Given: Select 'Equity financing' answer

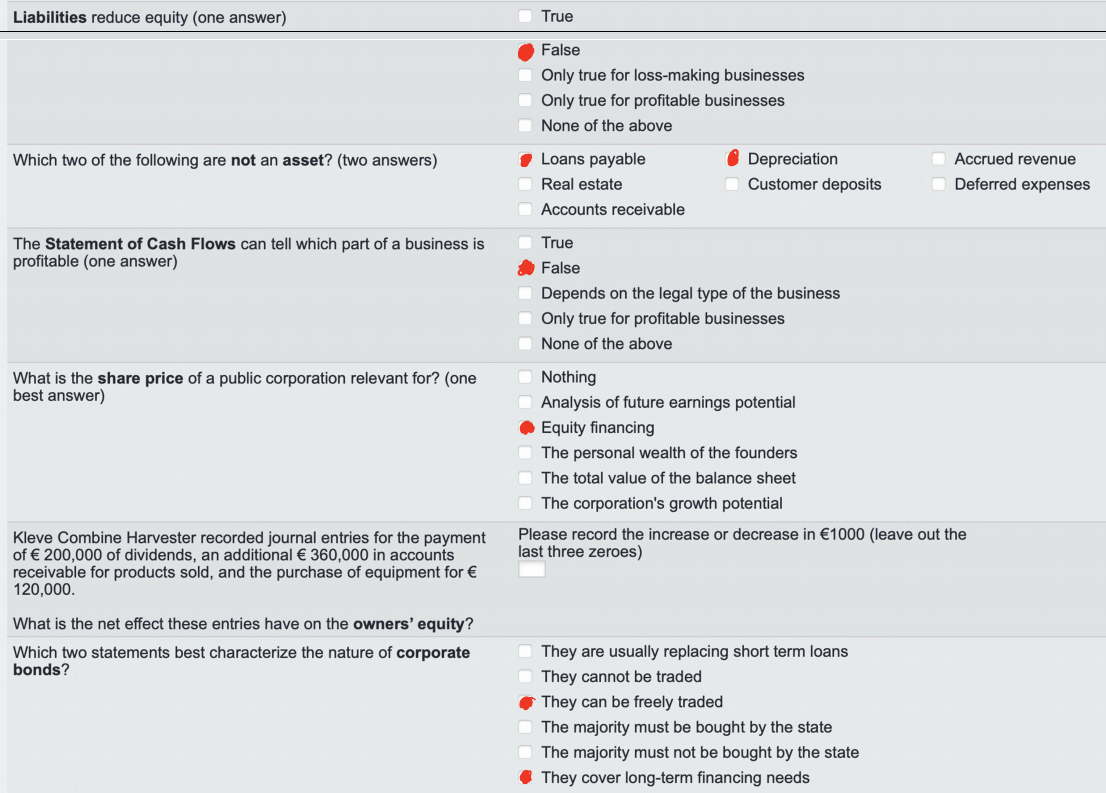Looking at the screenshot, I should click(525, 427).
